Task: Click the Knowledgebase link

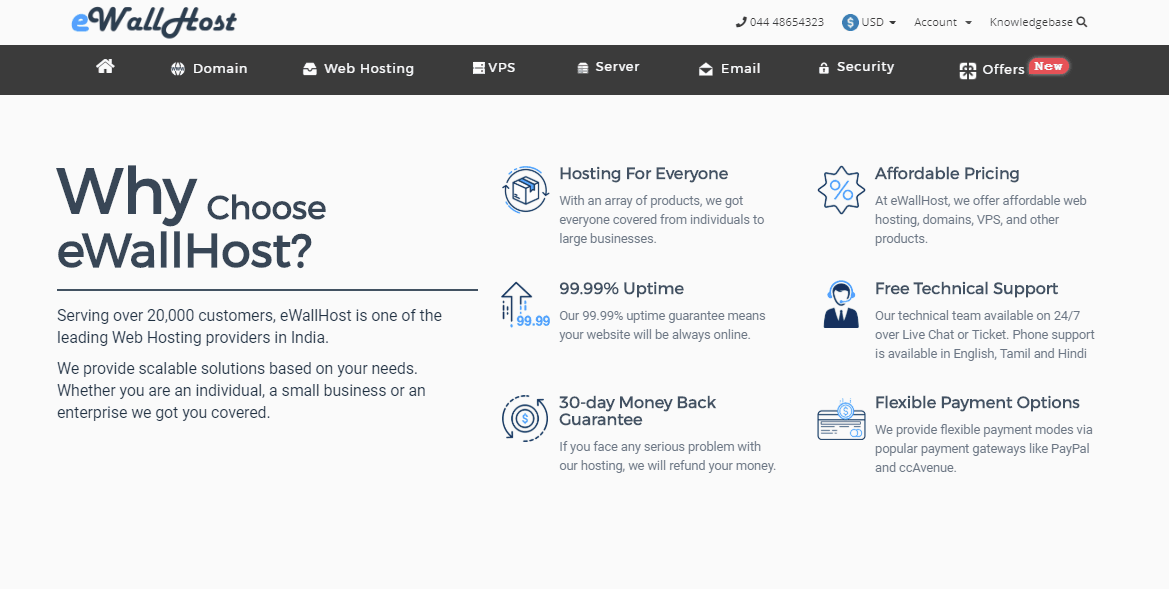Action: tap(1031, 22)
